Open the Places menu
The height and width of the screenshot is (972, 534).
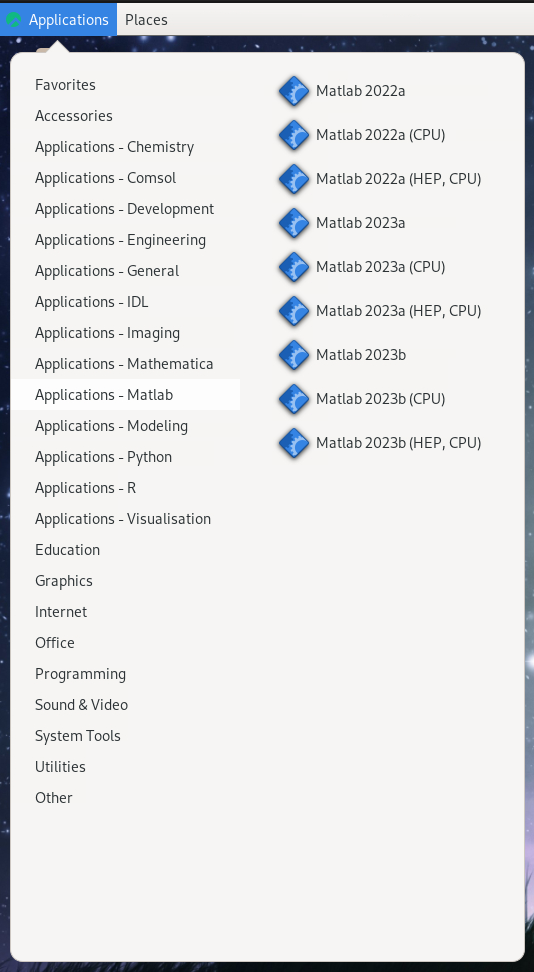point(146,20)
